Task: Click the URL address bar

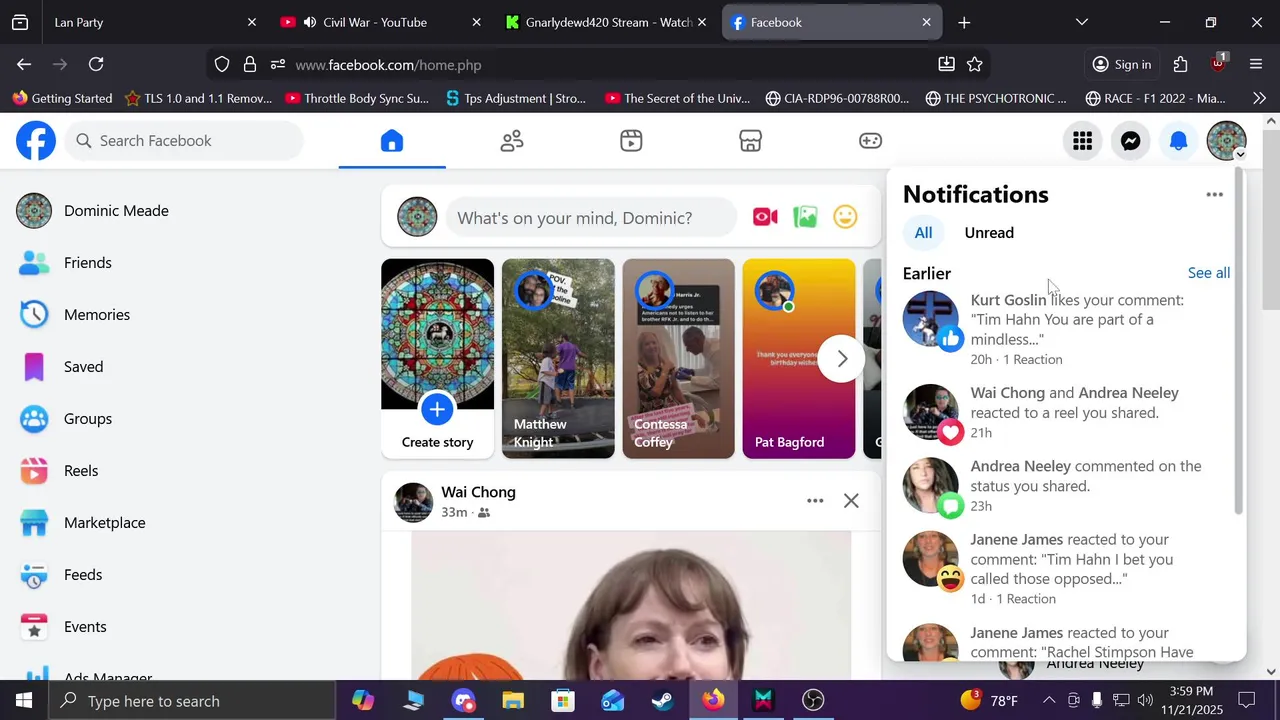Action: point(600,64)
